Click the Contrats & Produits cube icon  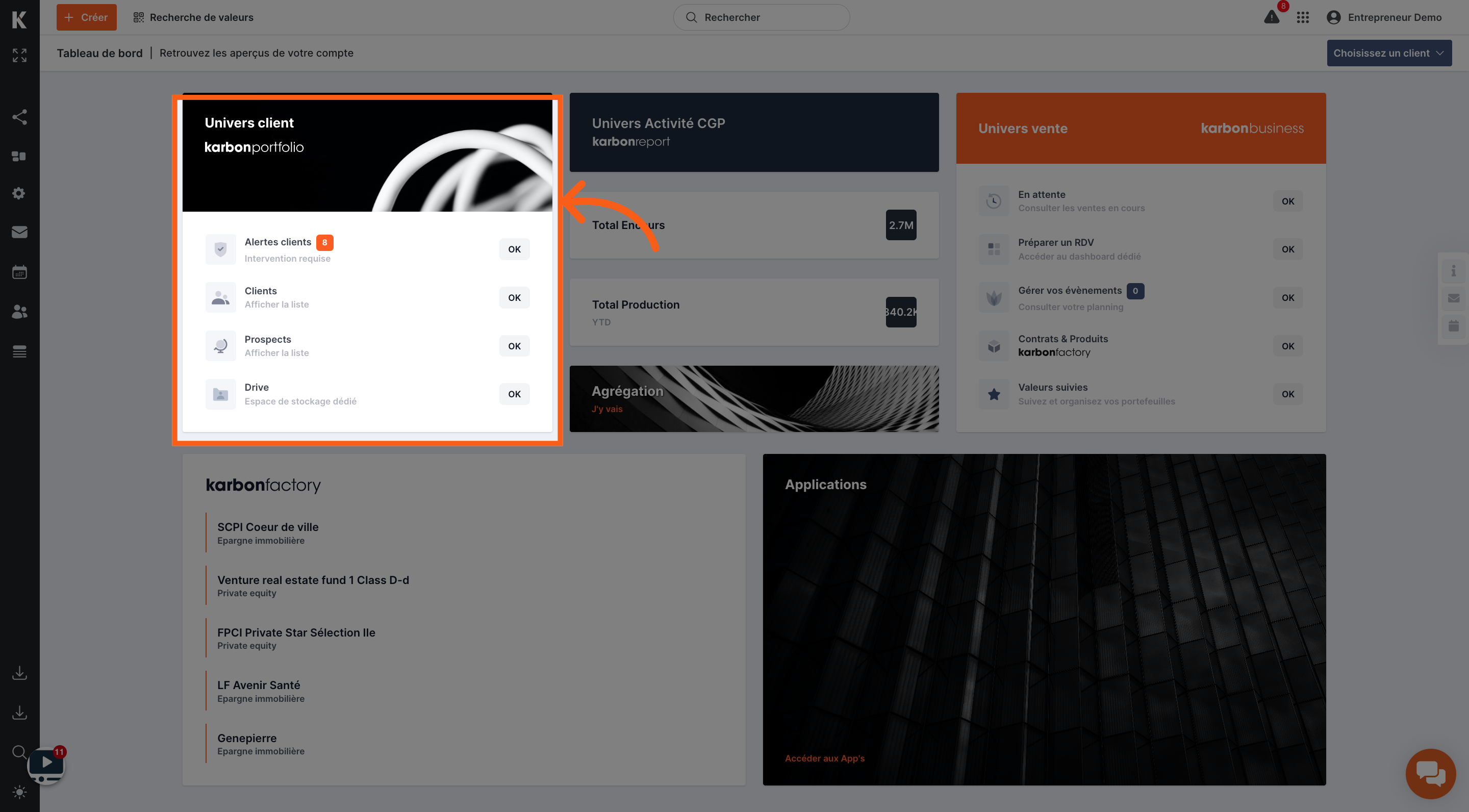pos(994,346)
